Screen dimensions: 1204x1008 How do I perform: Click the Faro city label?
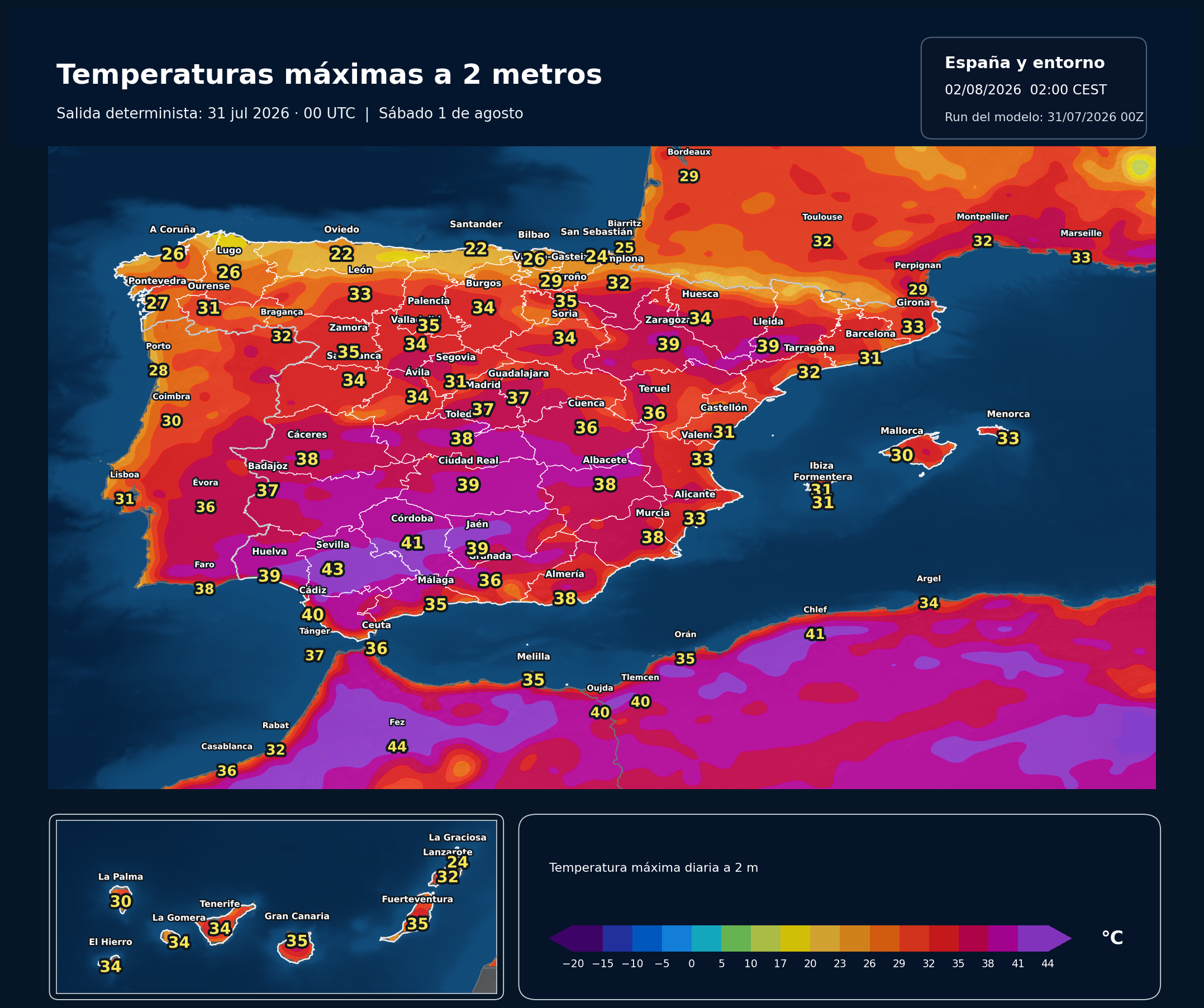(x=204, y=565)
